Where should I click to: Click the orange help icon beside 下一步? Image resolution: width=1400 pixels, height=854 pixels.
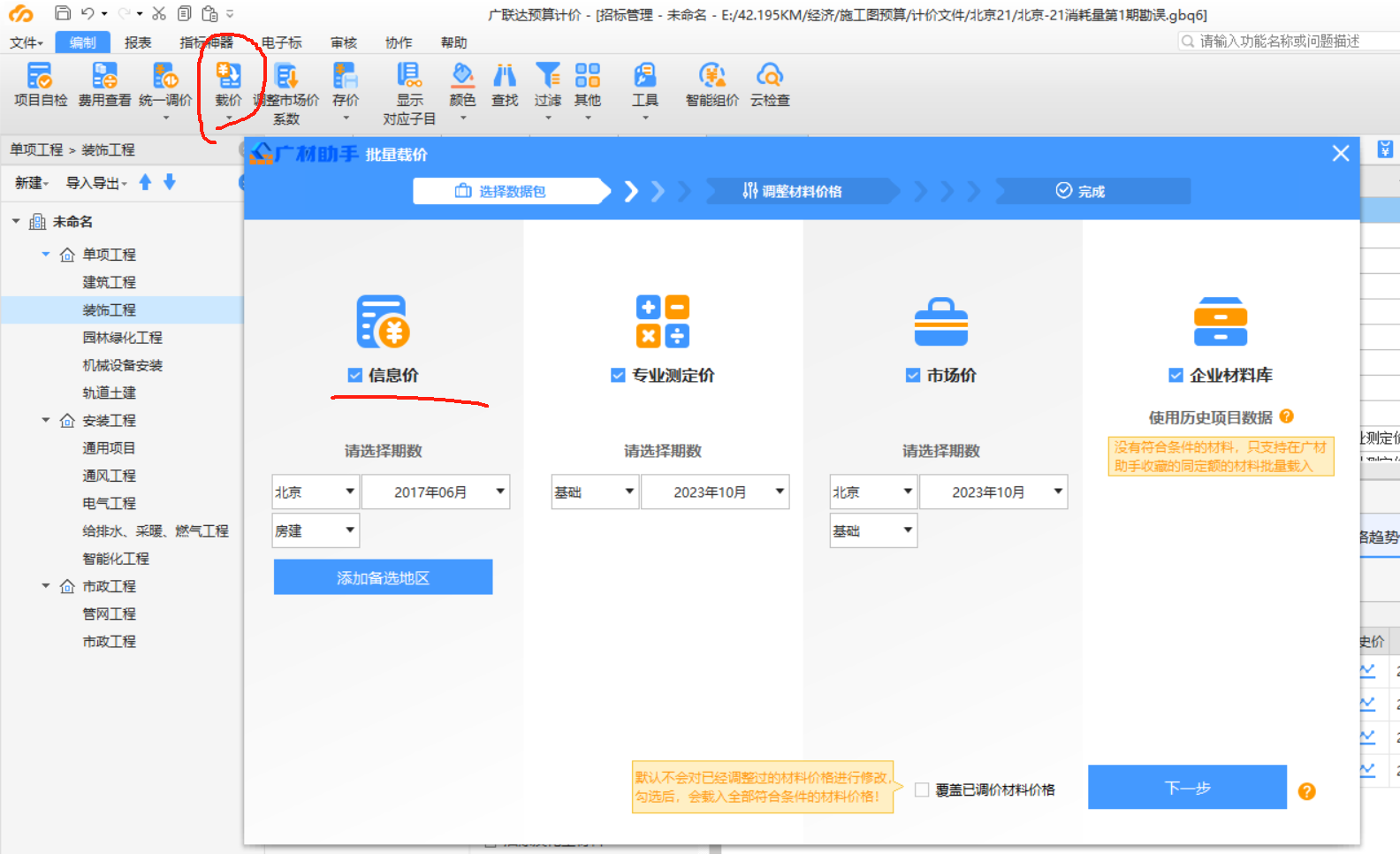[1306, 791]
